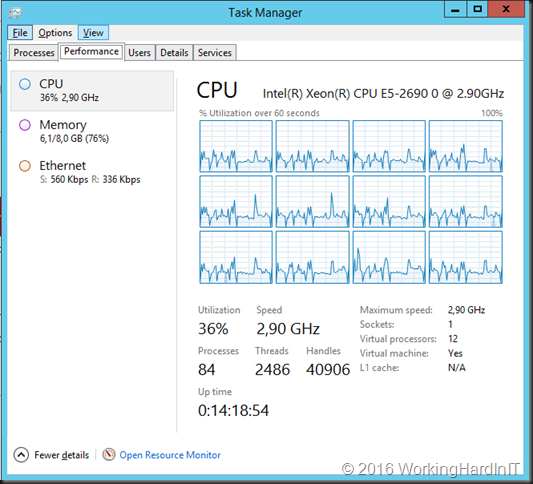
Task: Select the Memory 6,1/8,0 GB entry
Action: click(92, 132)
